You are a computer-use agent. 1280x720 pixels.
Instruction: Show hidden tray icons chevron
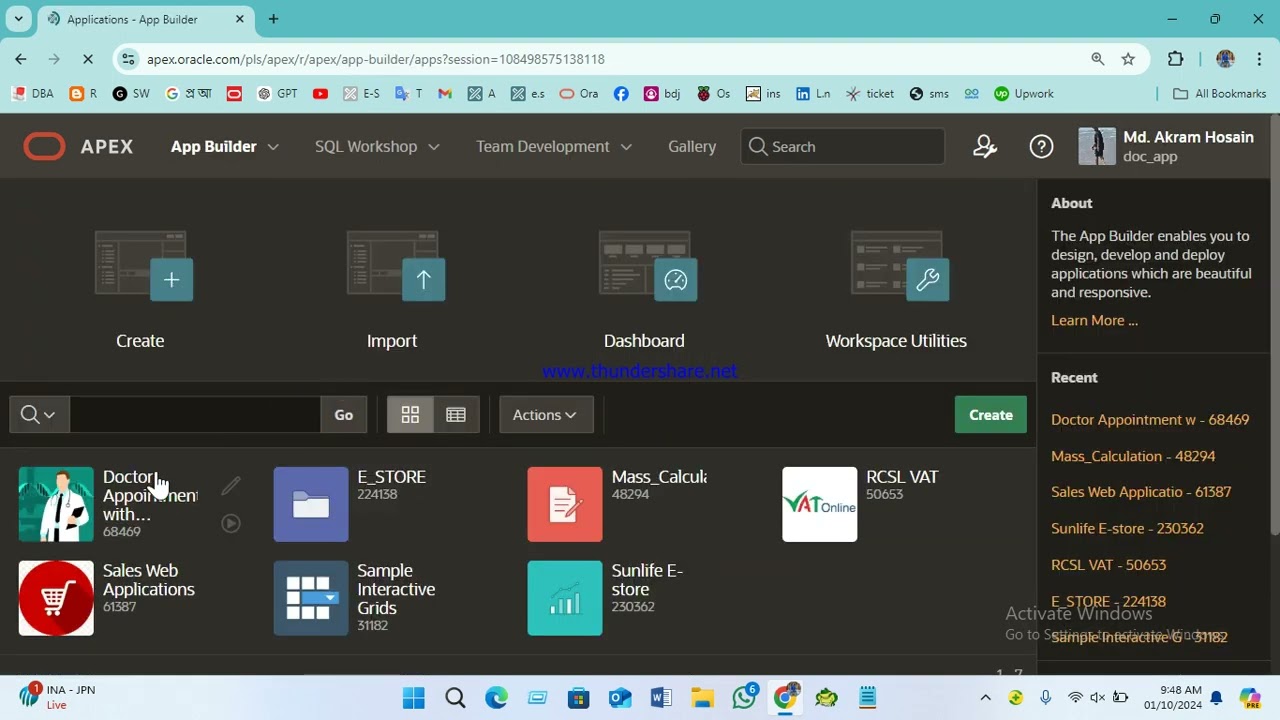pyautogui.click(x=985, y=698)
